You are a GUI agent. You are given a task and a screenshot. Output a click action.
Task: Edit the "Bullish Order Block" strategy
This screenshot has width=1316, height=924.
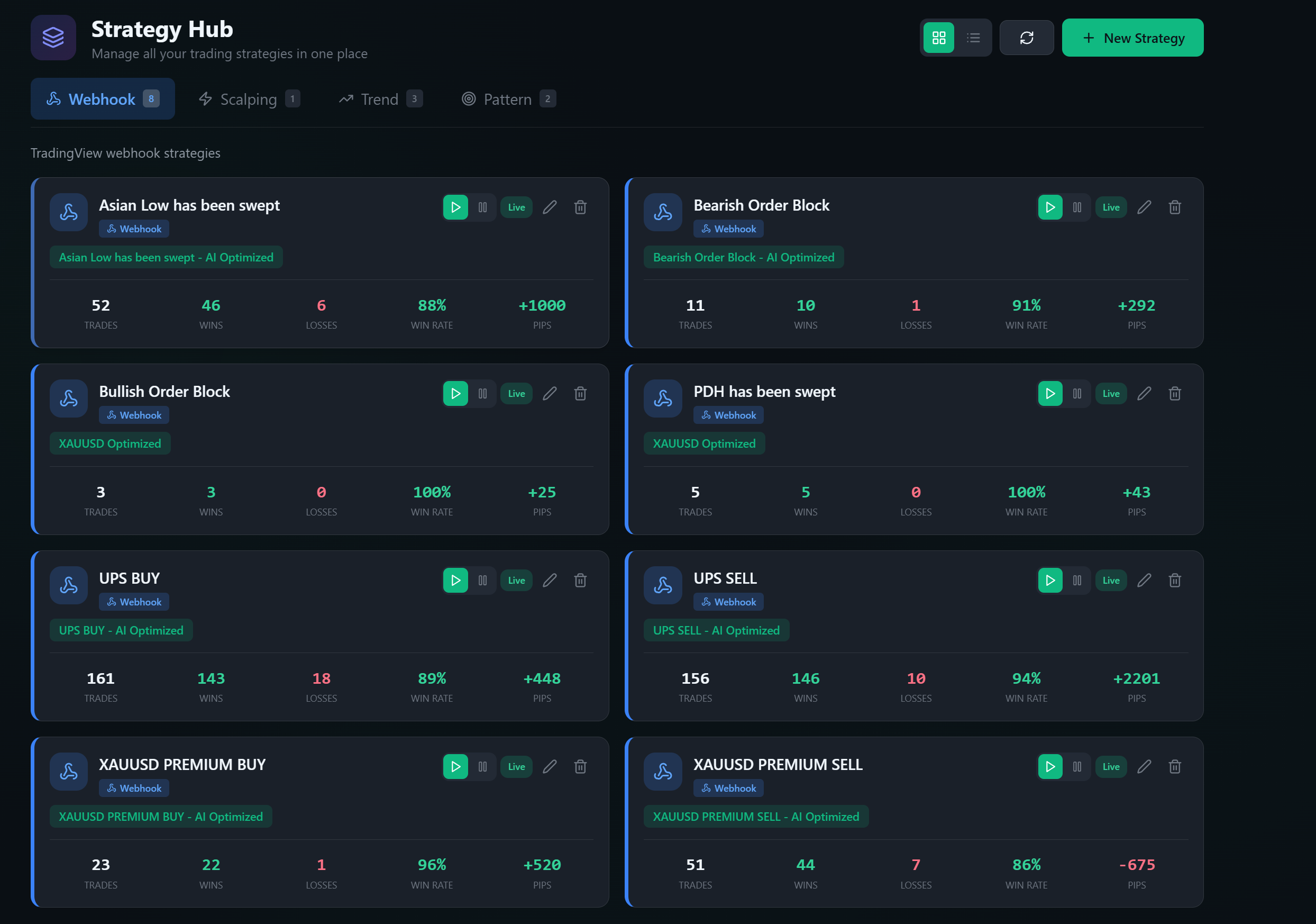(x=550, y=393)
